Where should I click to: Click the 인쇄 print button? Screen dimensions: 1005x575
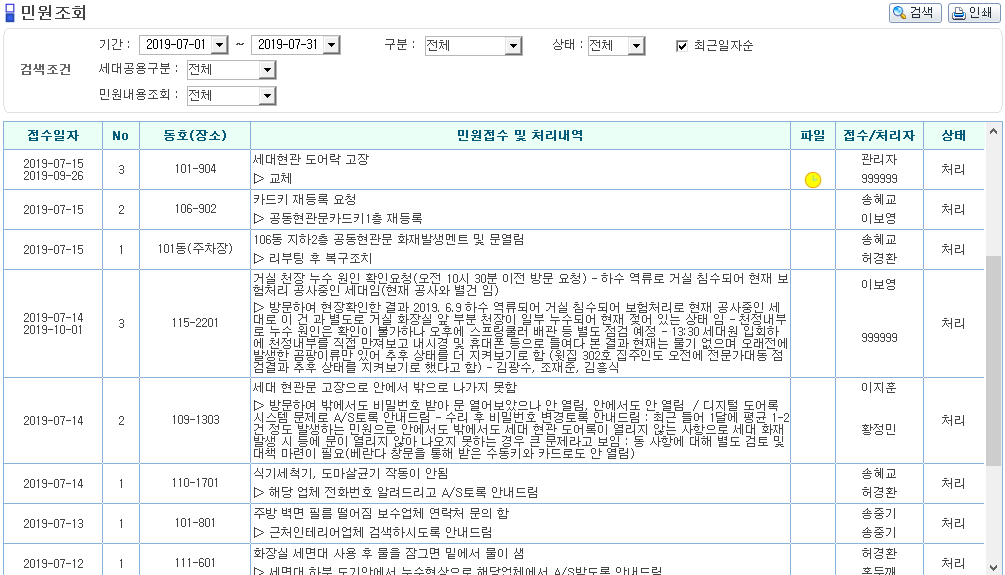click(x=974, y=13)
